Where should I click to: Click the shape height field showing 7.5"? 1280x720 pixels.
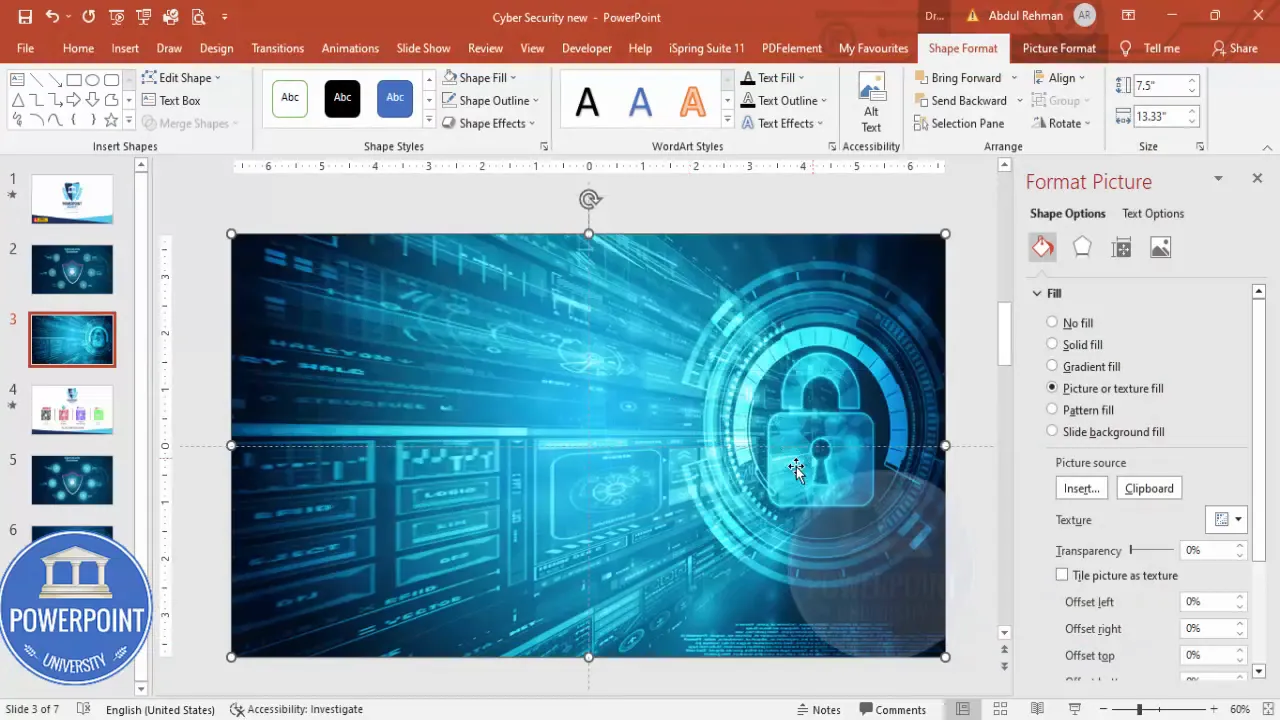[x=1160, y=86]
